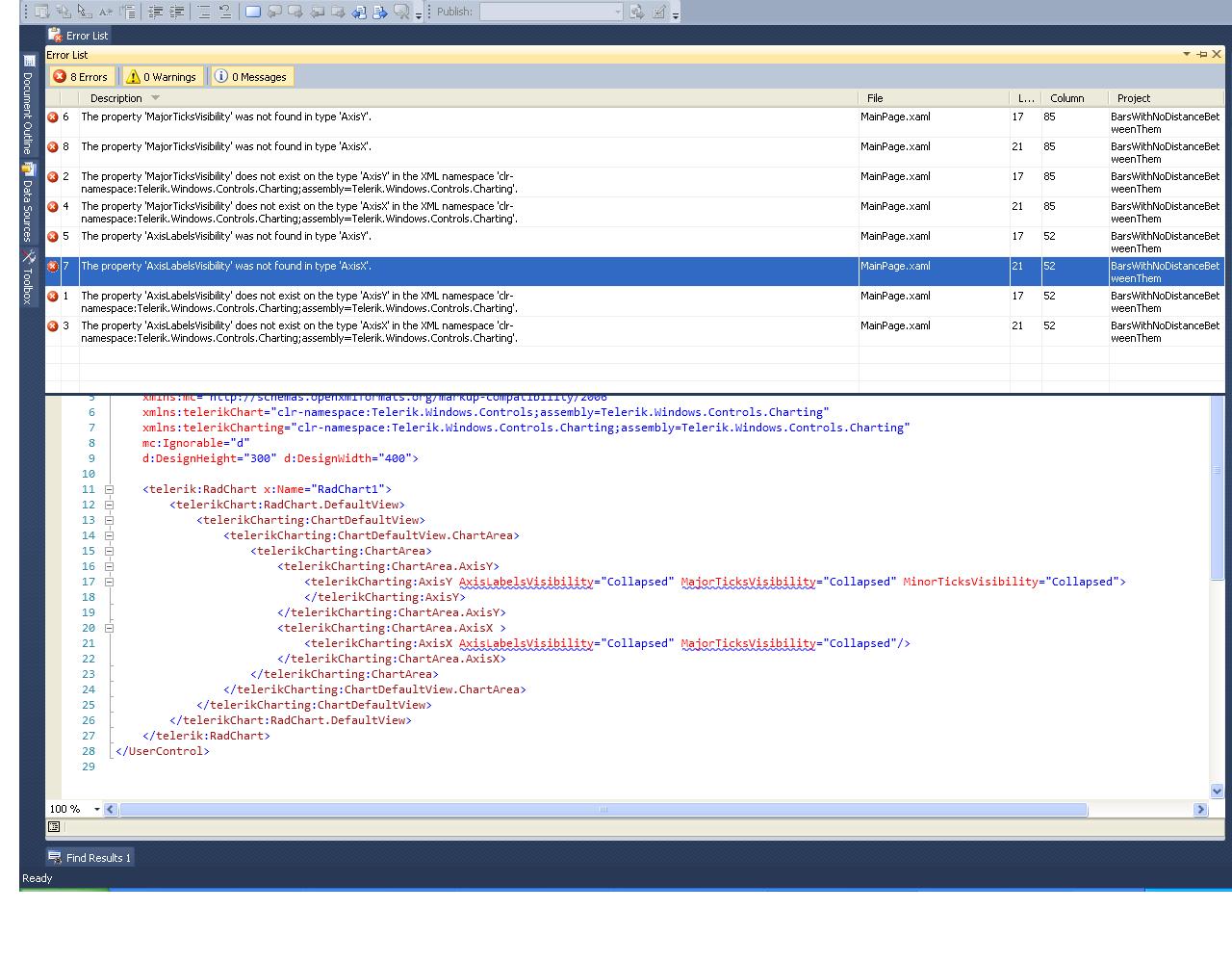
Task: Toggle the 0 Messages filter
Action: click(x=250, y=77)
